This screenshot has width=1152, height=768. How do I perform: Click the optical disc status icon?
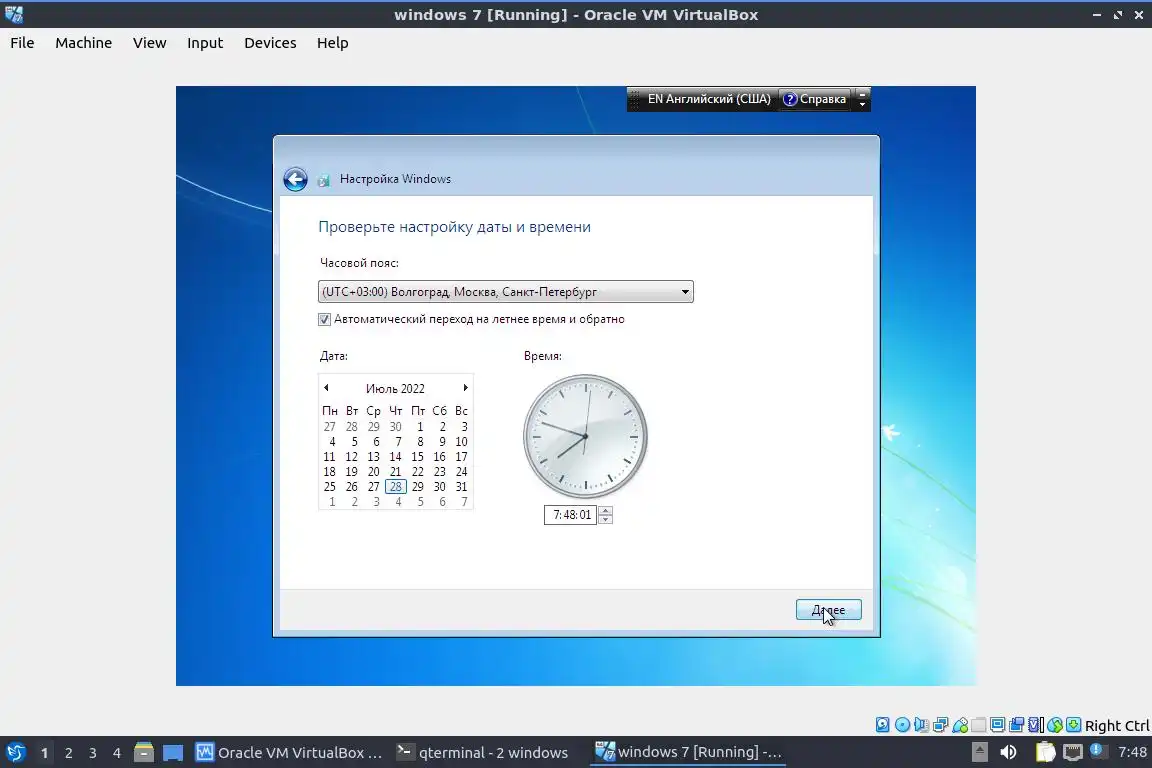[902, 725]
